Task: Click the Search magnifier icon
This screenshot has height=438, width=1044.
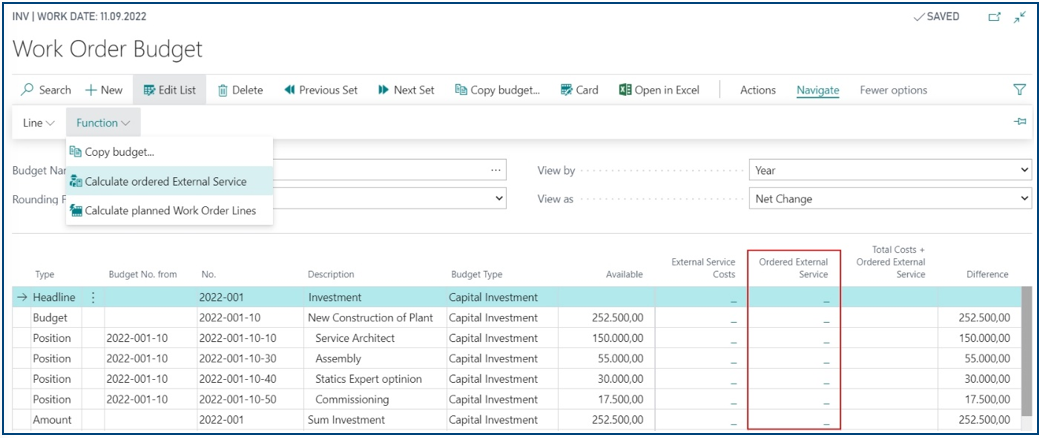Action: 27,90
